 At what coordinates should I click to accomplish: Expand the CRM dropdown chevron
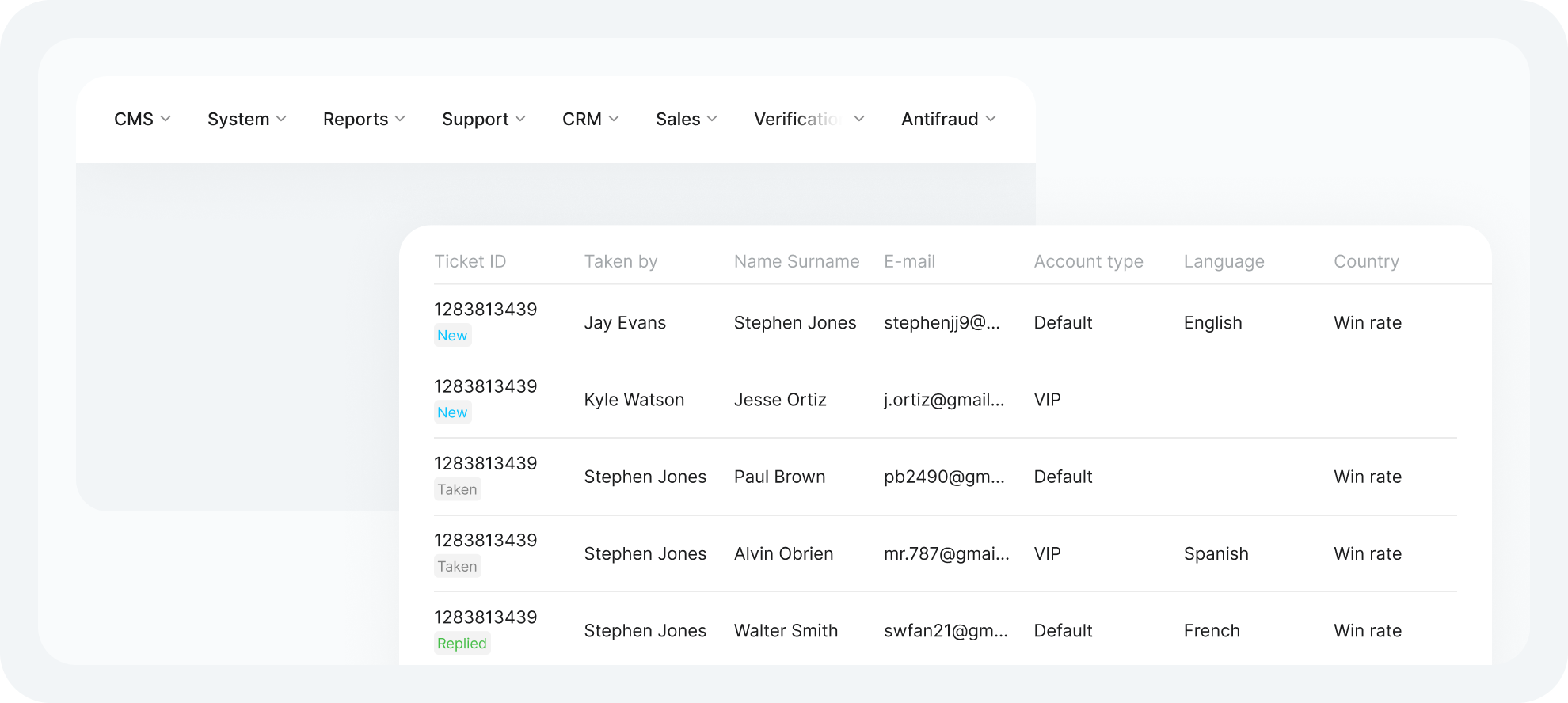614,119
